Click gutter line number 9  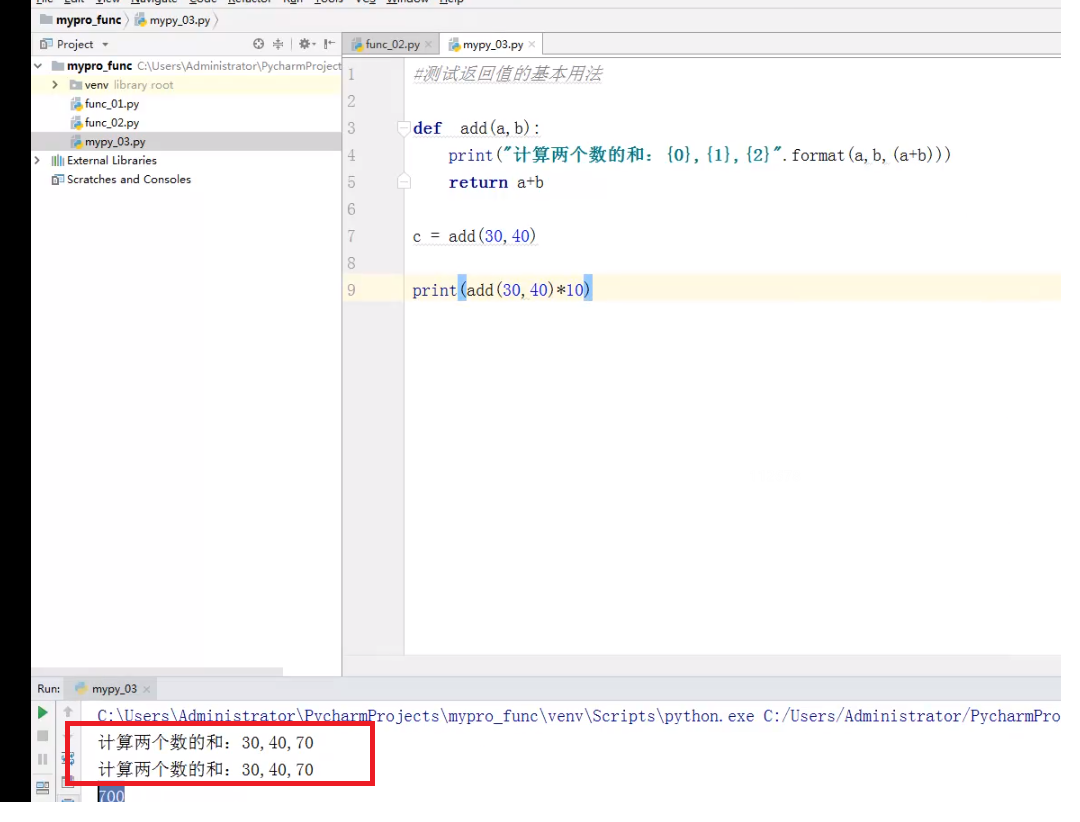[x=351, y=290]
